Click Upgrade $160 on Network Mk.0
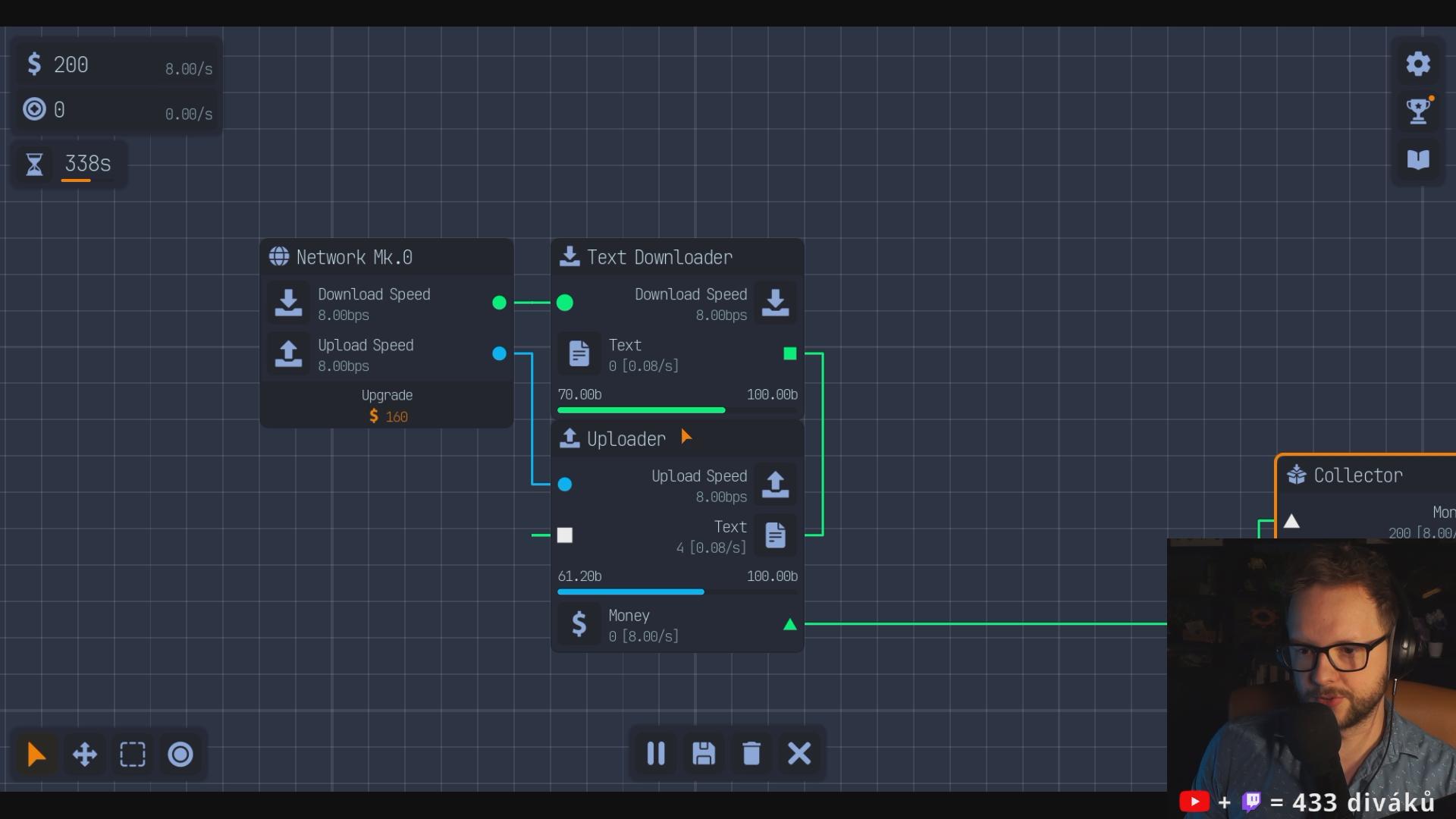The image size is (1456, 819). [387, 406]
